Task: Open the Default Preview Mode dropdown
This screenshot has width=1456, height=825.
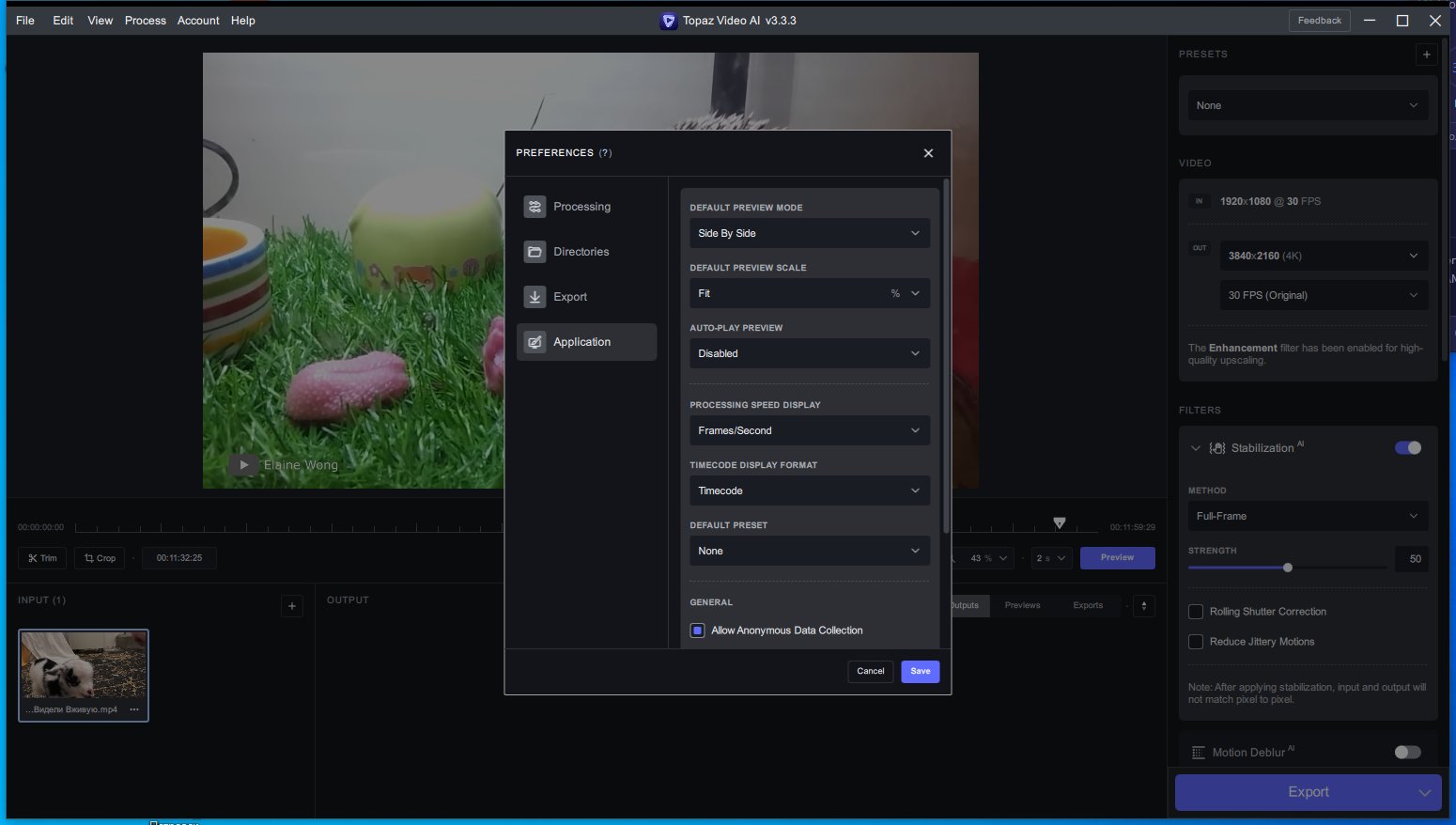Action: point(810,233)
